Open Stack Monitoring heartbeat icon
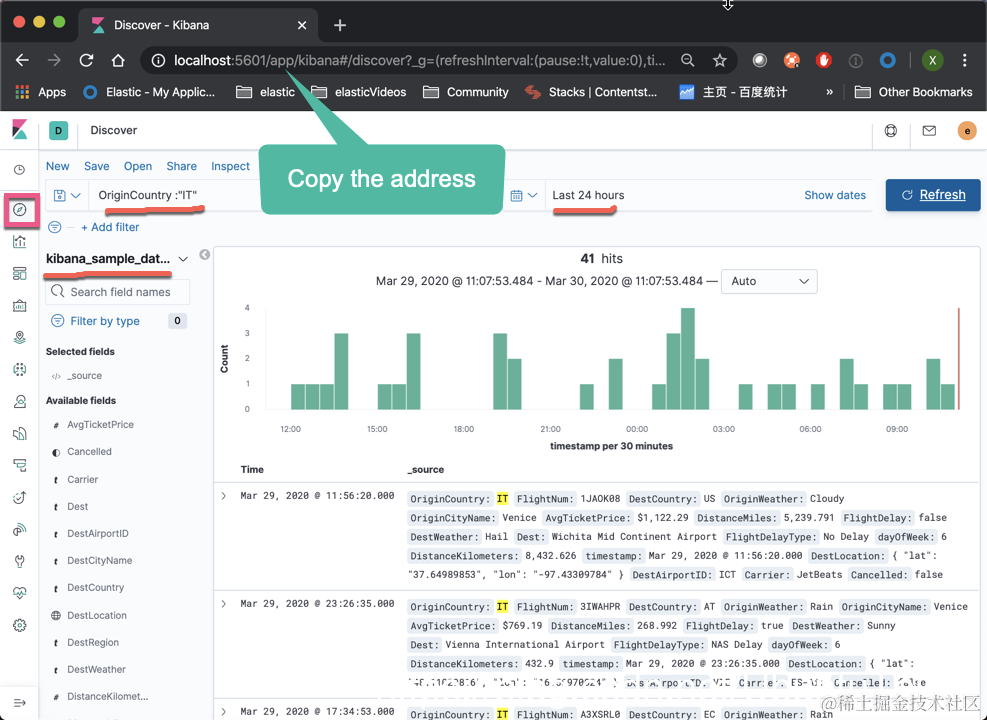Image resolution: width=987 pixels, height=720 pixels. (20, 593)
